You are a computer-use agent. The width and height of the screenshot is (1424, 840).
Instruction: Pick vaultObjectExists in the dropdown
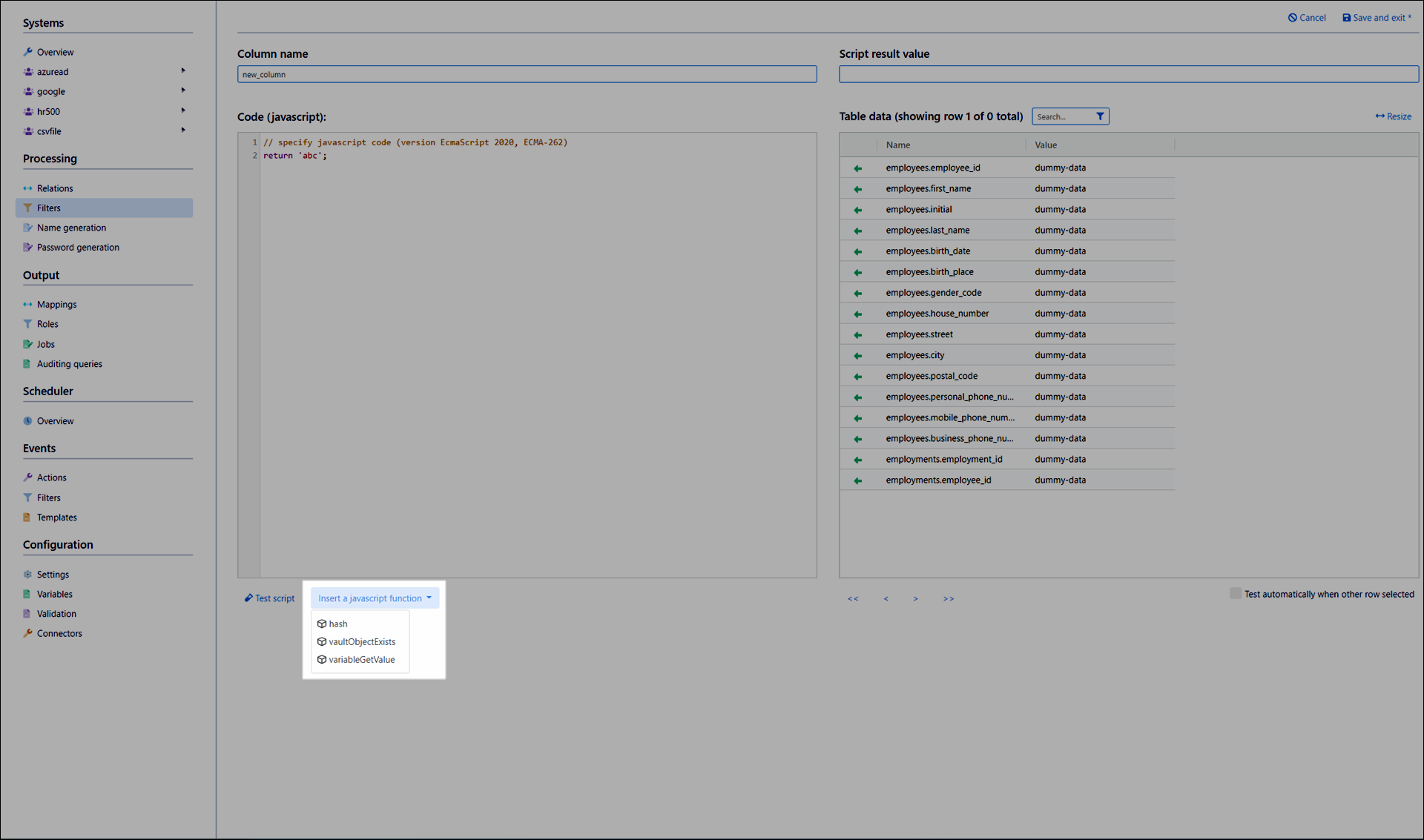click(361, 642)
